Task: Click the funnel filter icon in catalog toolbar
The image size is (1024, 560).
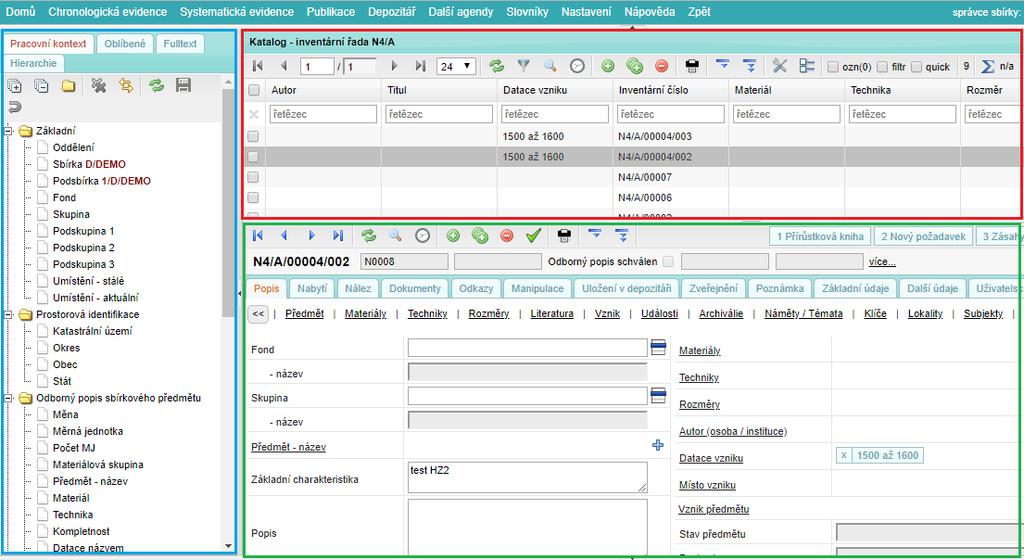Action: [523, 66]
